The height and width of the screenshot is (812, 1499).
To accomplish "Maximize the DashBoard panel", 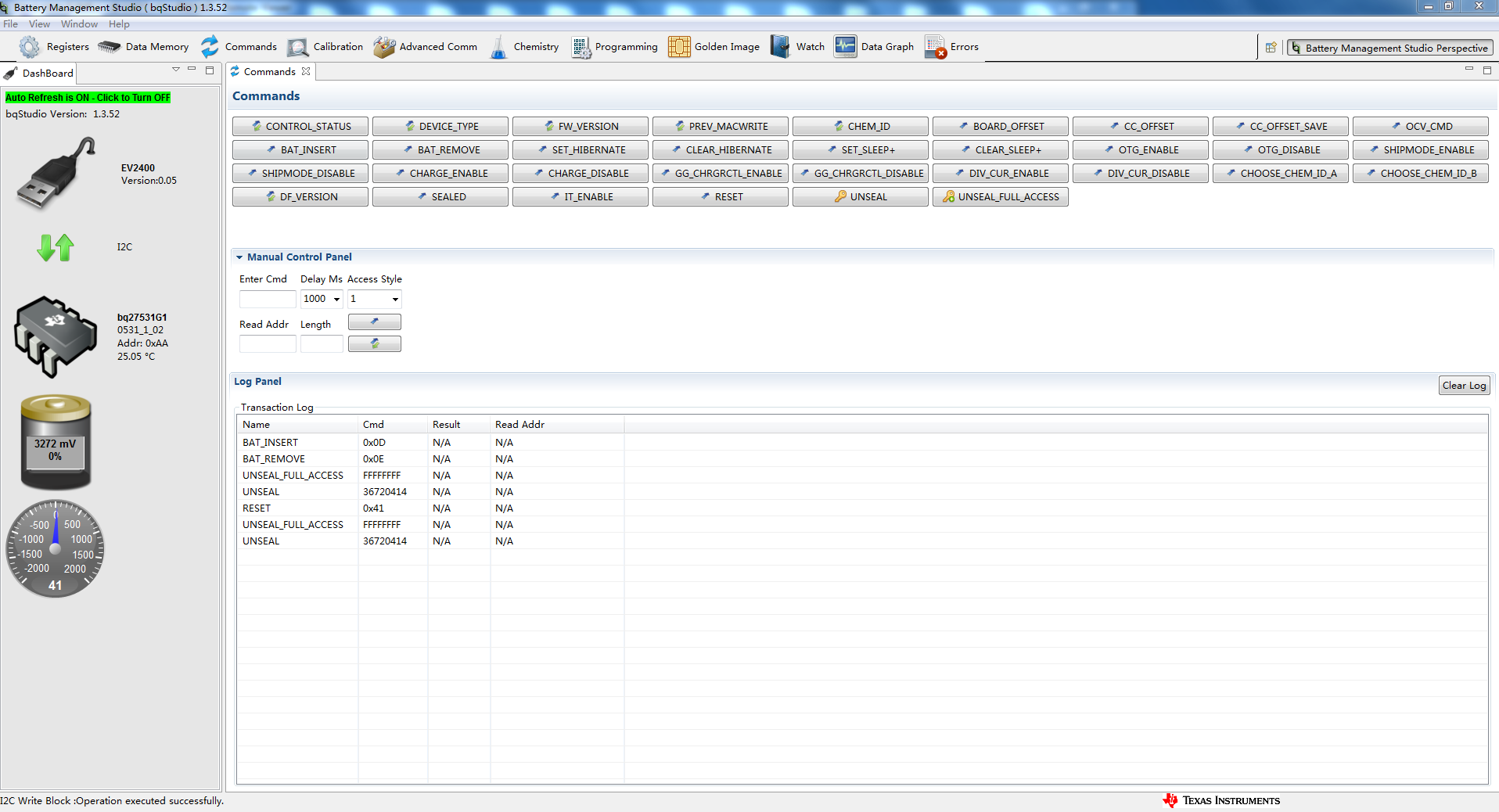I will pyautogui.click(x=210, y=70).
